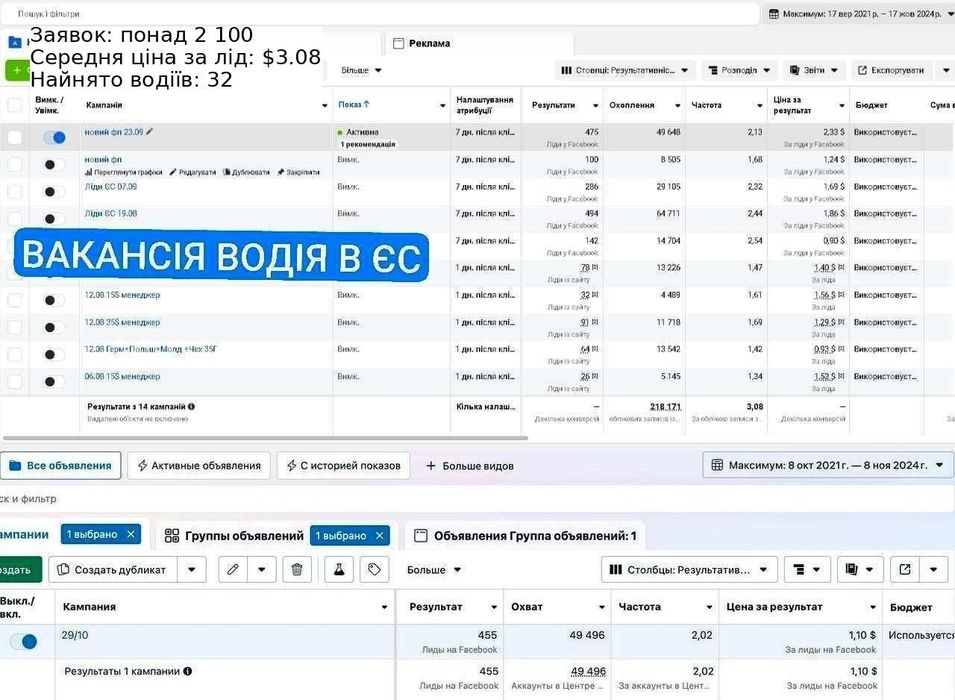The image size is (955, 700).
Task: Open the reports icon in lower toolbar
Action: [x=859, y=570]
